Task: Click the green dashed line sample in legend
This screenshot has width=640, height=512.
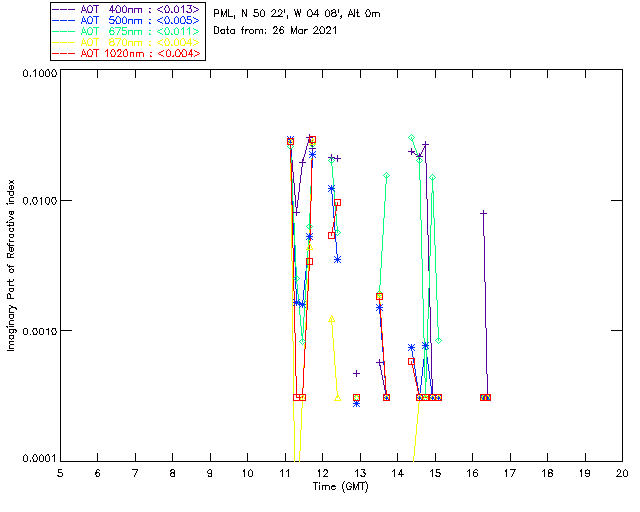Action: (64, 32)
